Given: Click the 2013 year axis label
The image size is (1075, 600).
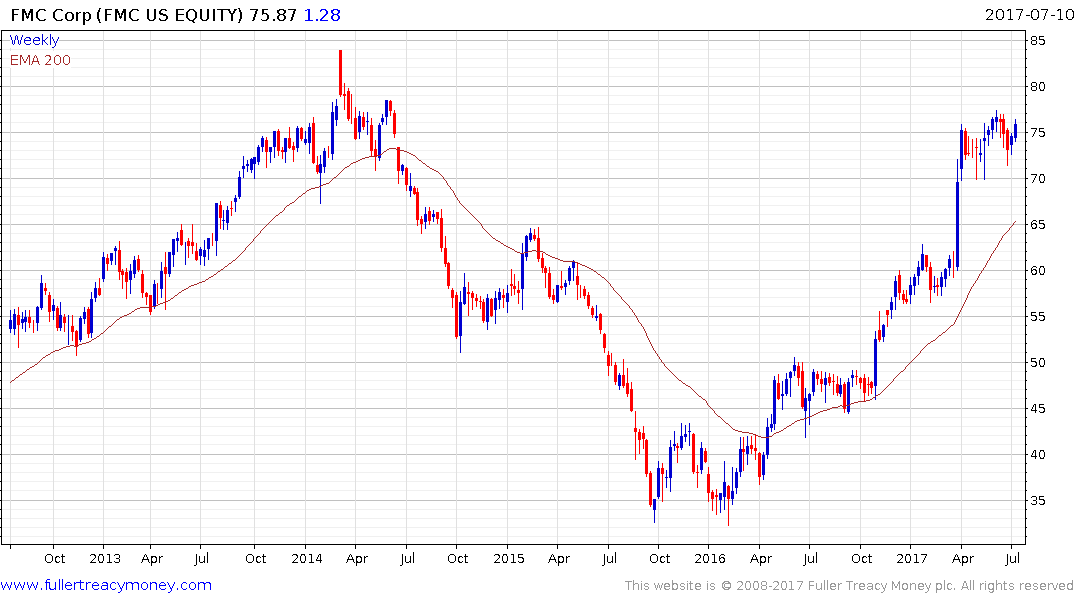Looking at the screenshot, I should [105, 558].
